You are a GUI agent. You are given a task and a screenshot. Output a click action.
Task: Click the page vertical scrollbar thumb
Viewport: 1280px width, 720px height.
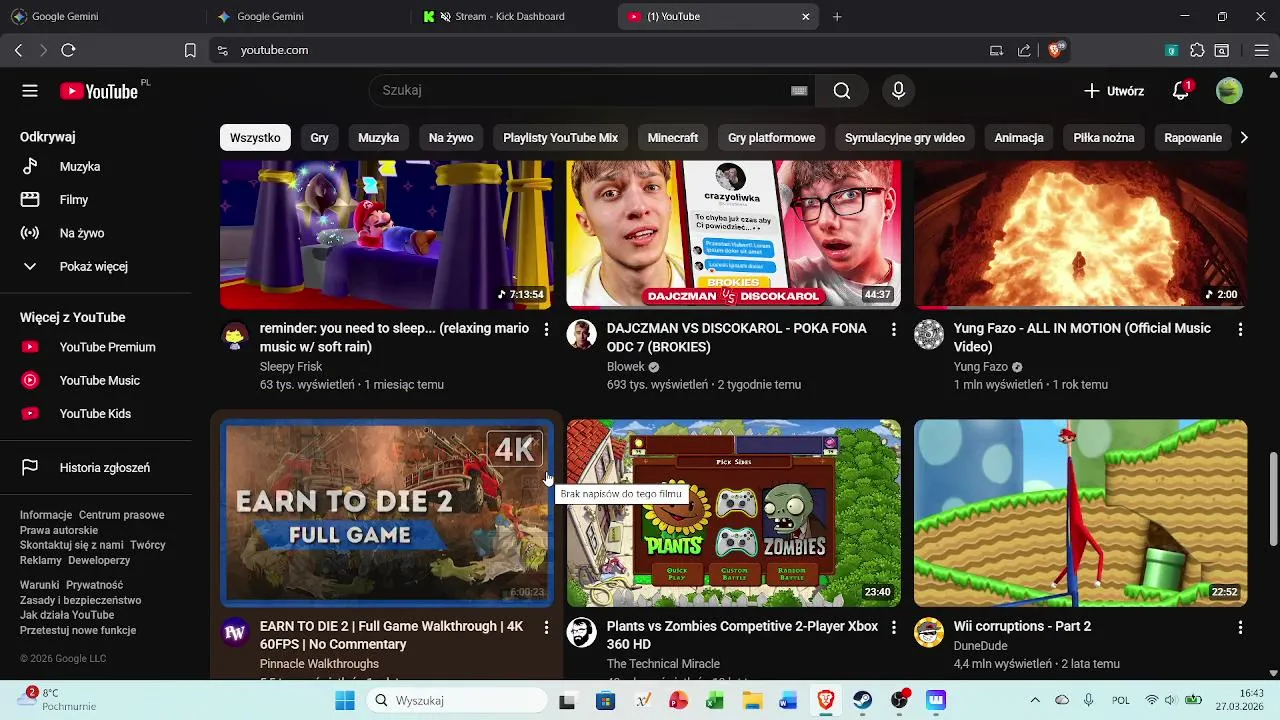(x=1273, y=499)
